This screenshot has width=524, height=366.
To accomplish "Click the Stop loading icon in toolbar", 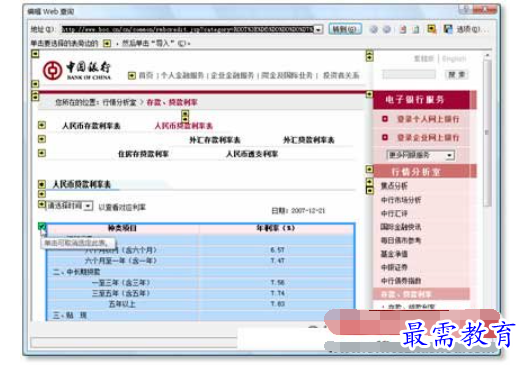I will 403,29.
